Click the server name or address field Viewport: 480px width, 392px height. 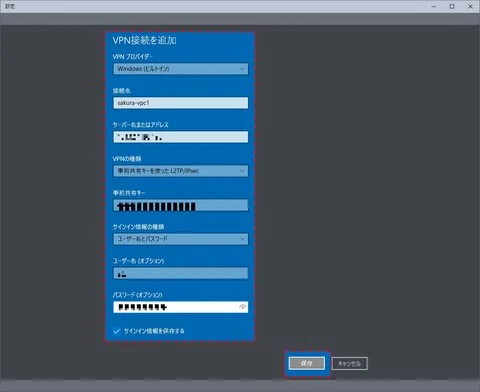coord(180,137)
